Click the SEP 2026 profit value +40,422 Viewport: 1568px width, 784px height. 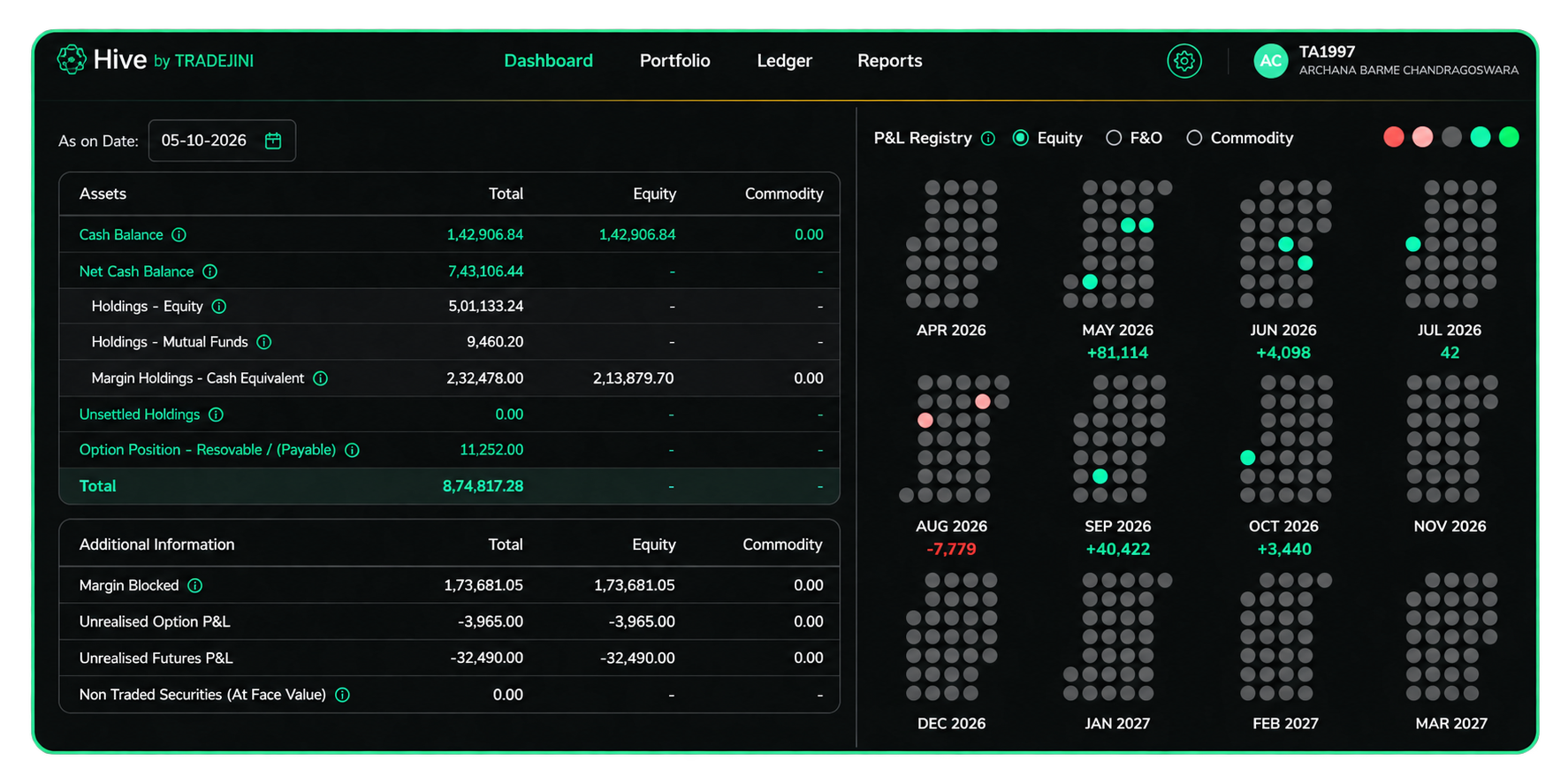1117,550
